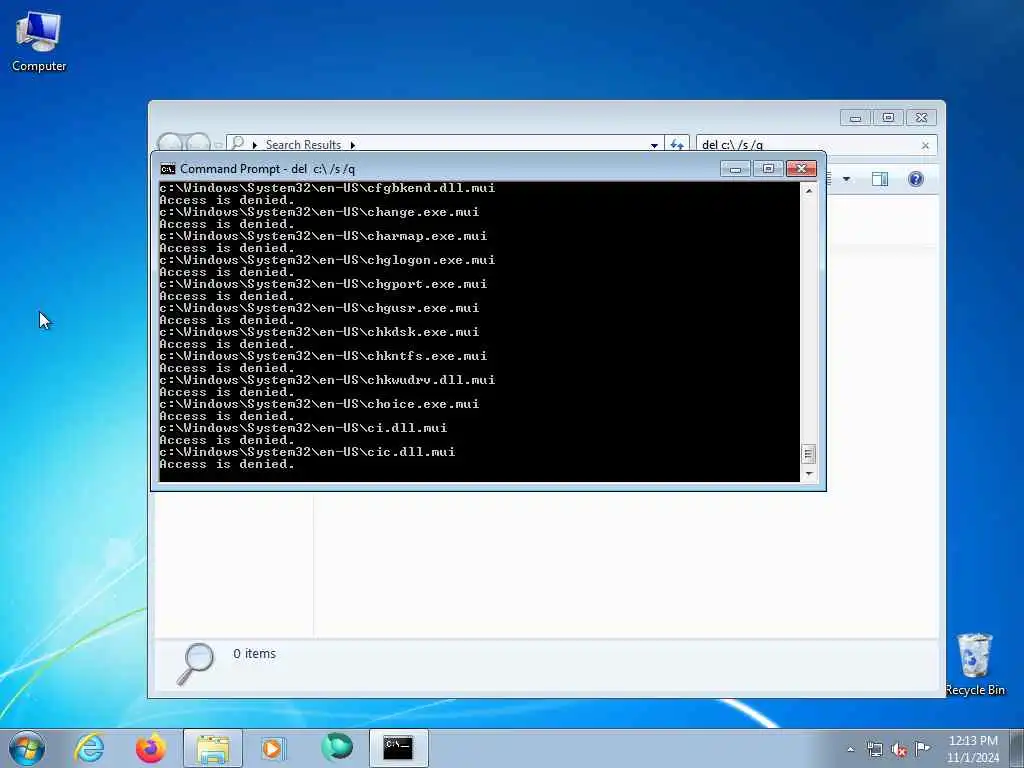Click the magnifier icon in details pane
1024x768 pixels.
click(x=195, y=664)
